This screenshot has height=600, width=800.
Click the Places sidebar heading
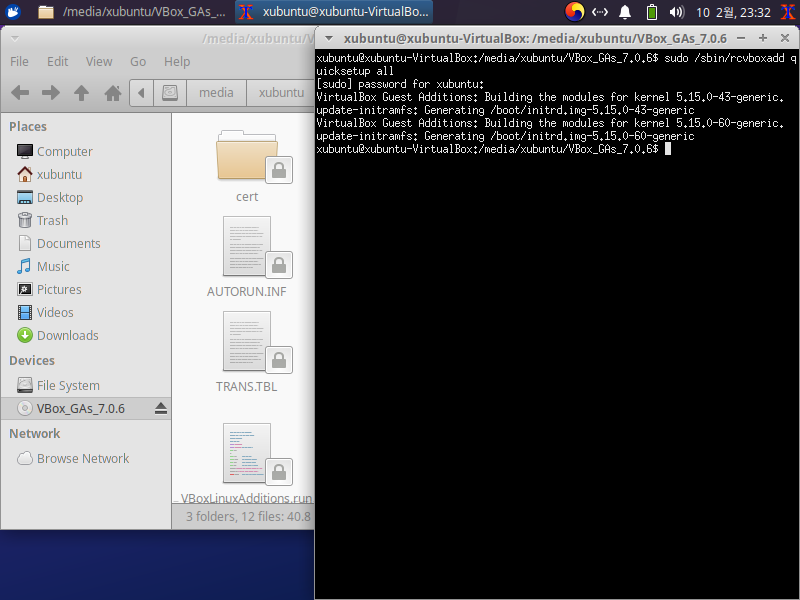click(x=28, y=127)
